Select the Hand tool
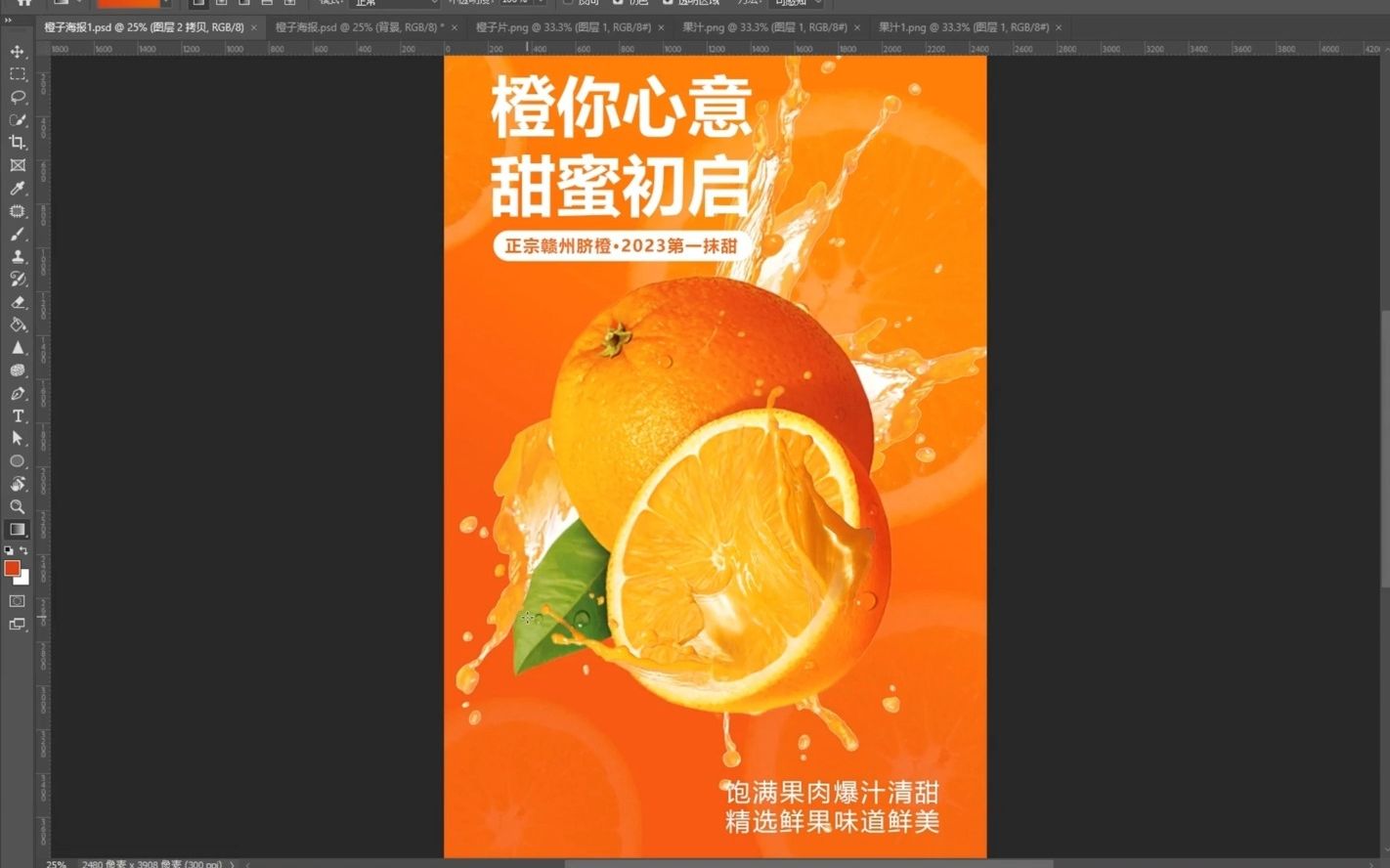 (x=18, y=484)
